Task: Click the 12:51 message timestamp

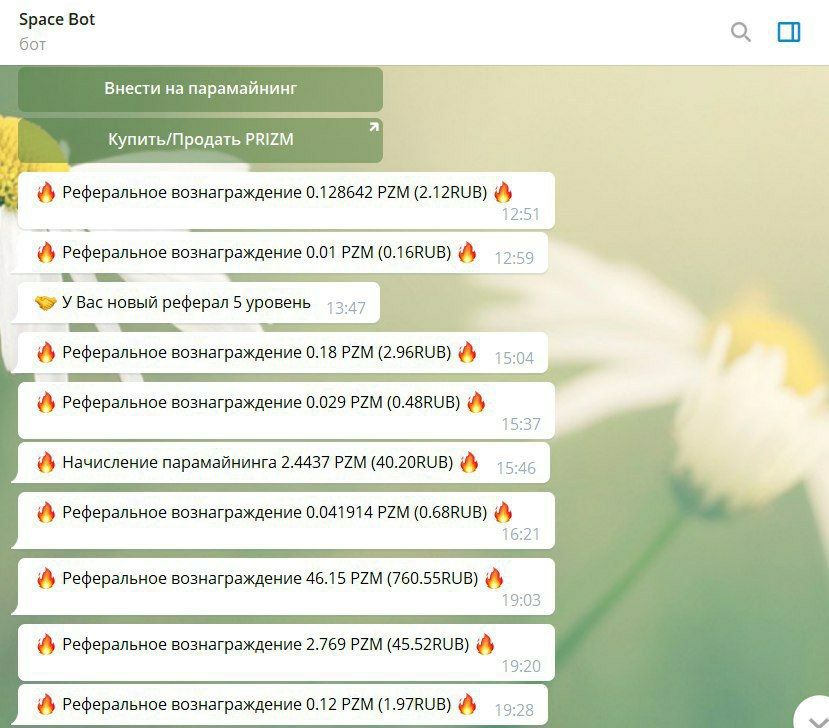Action: point(521,215)
